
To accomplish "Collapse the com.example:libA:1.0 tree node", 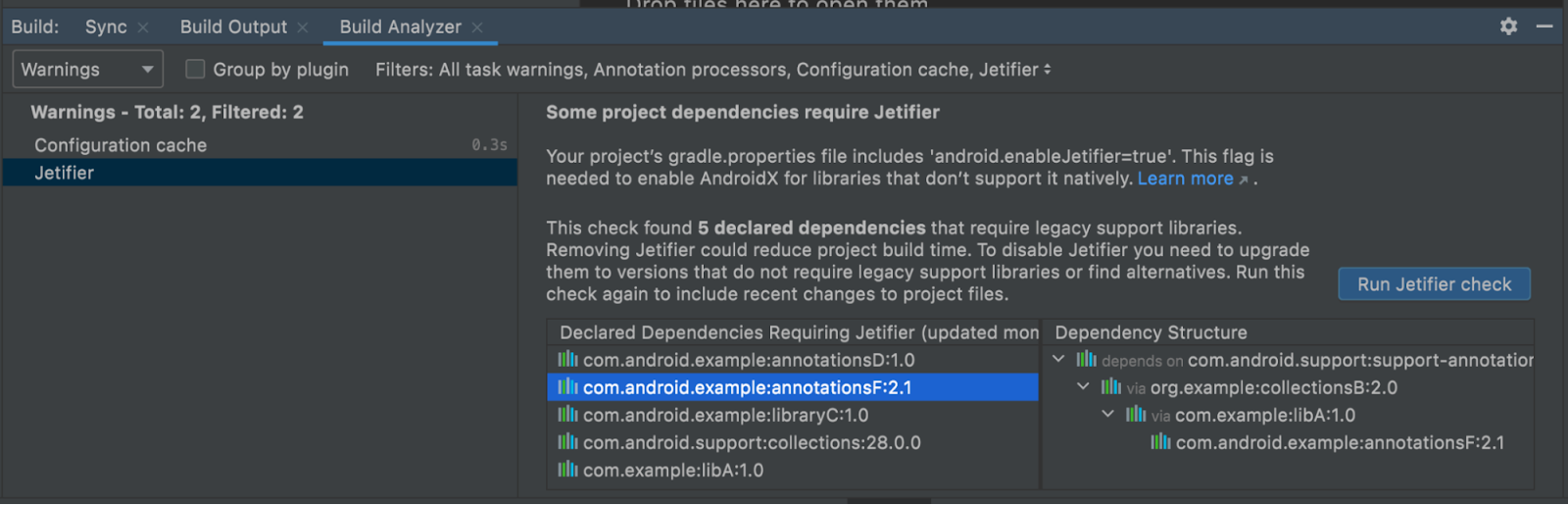I will 1107,415.
